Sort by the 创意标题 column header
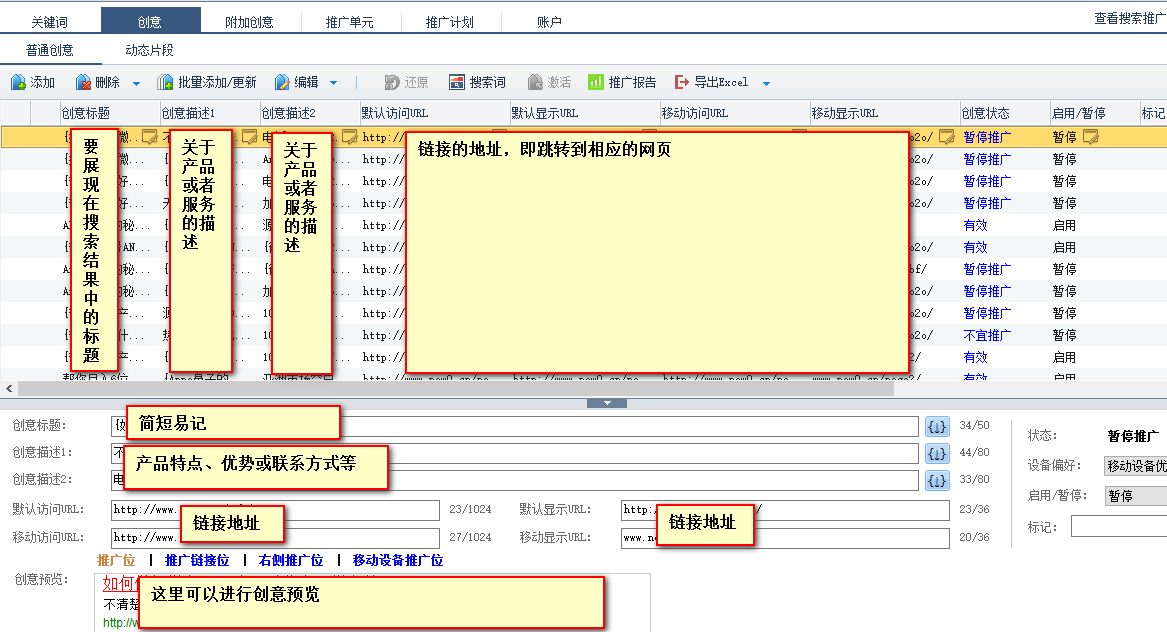Image resolution: width=1167 pixels, height=632 pixels. (x=110, y=112)
